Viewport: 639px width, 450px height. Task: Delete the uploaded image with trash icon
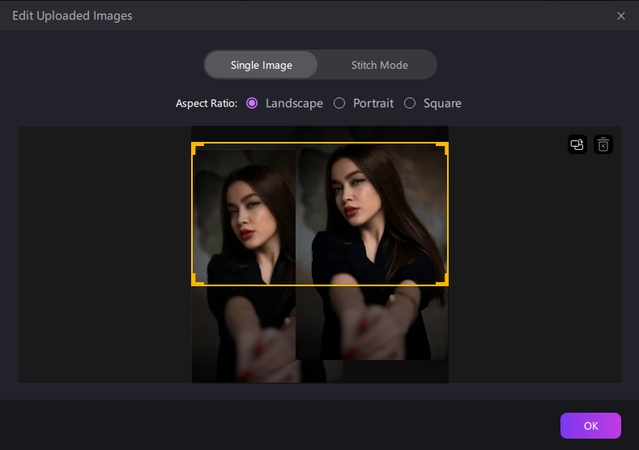point(603,145)
